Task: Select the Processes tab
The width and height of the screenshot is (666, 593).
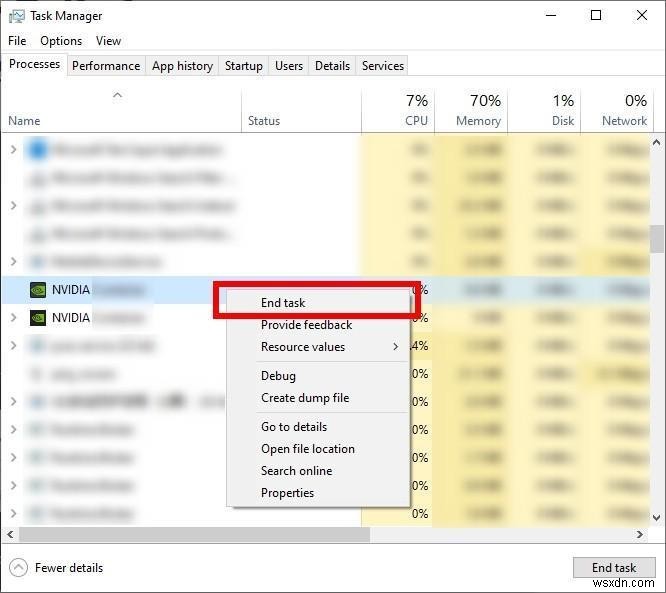Action: coord(34,64)
